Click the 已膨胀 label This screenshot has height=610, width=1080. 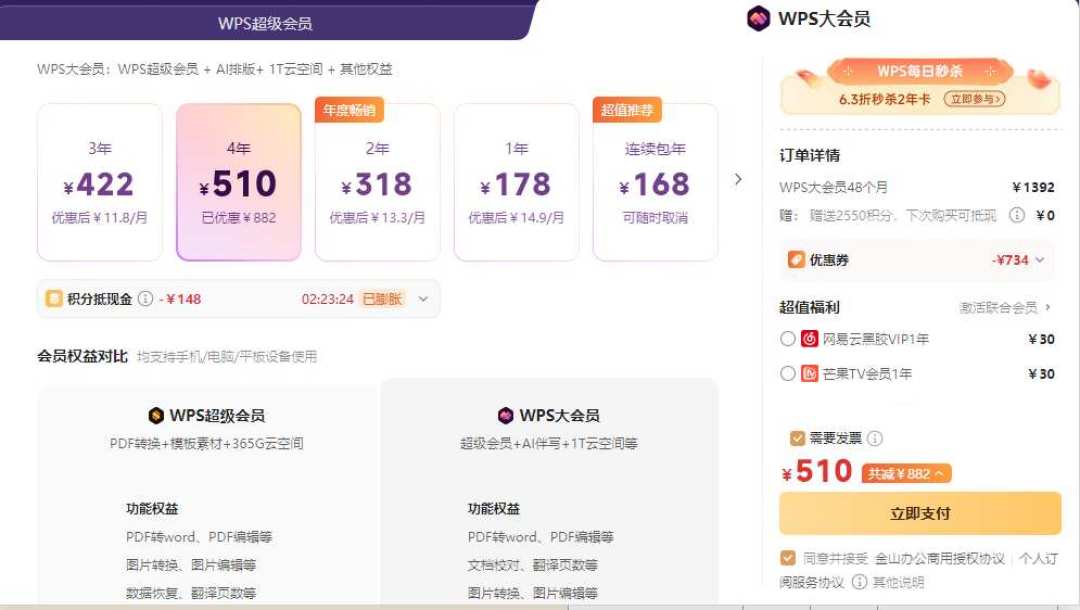[x=382, y=299]
